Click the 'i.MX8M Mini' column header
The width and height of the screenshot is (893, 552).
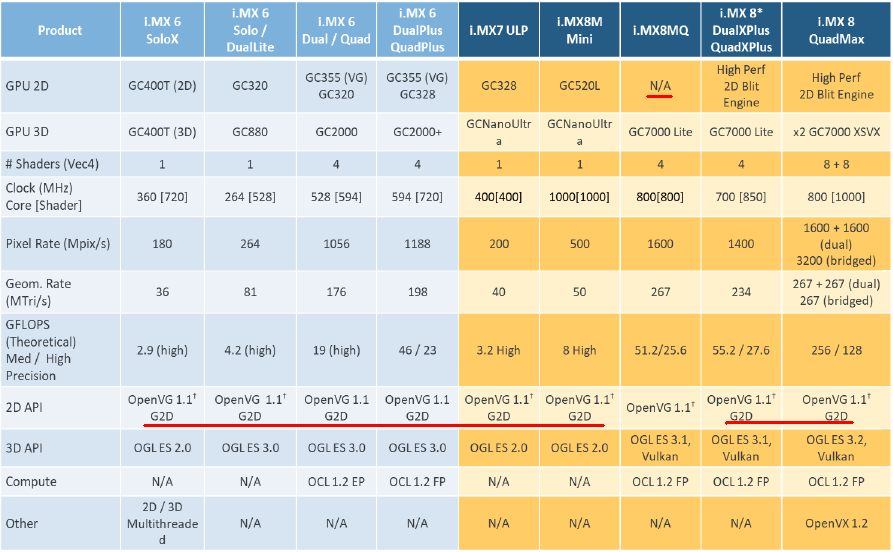coord(580,30)
